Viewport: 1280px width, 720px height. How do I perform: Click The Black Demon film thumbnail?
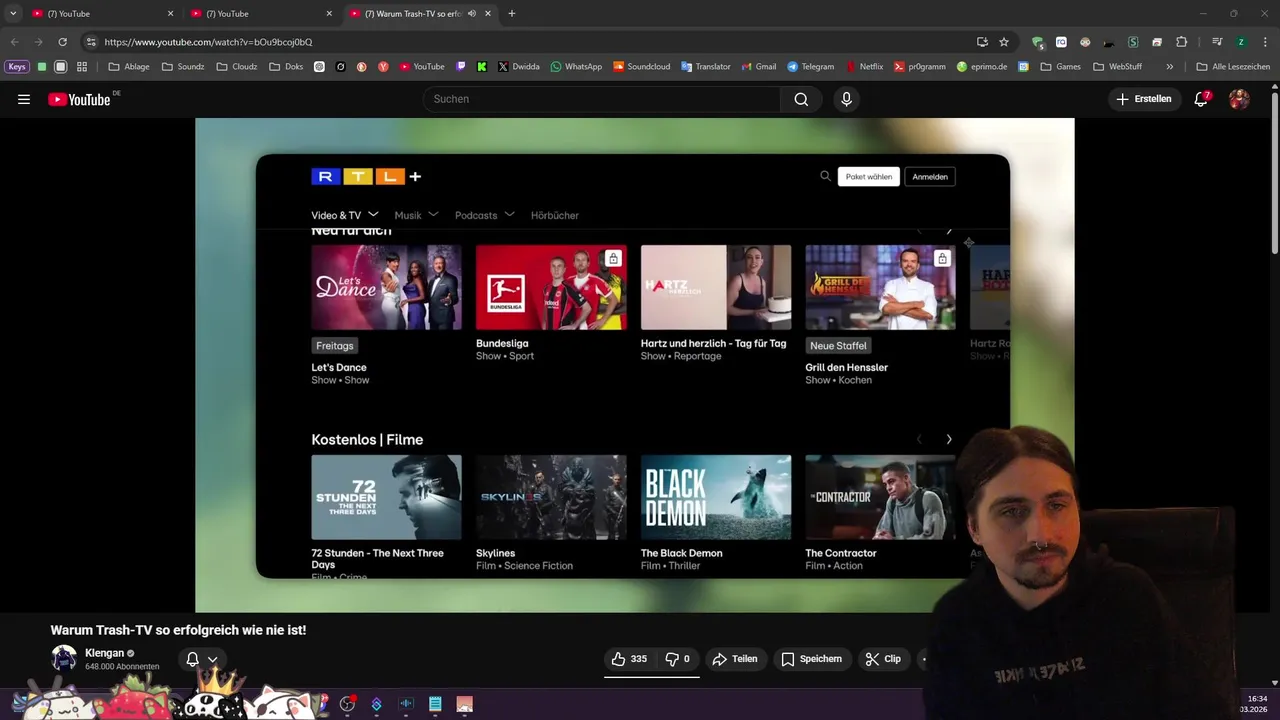[x=716, y=497]
